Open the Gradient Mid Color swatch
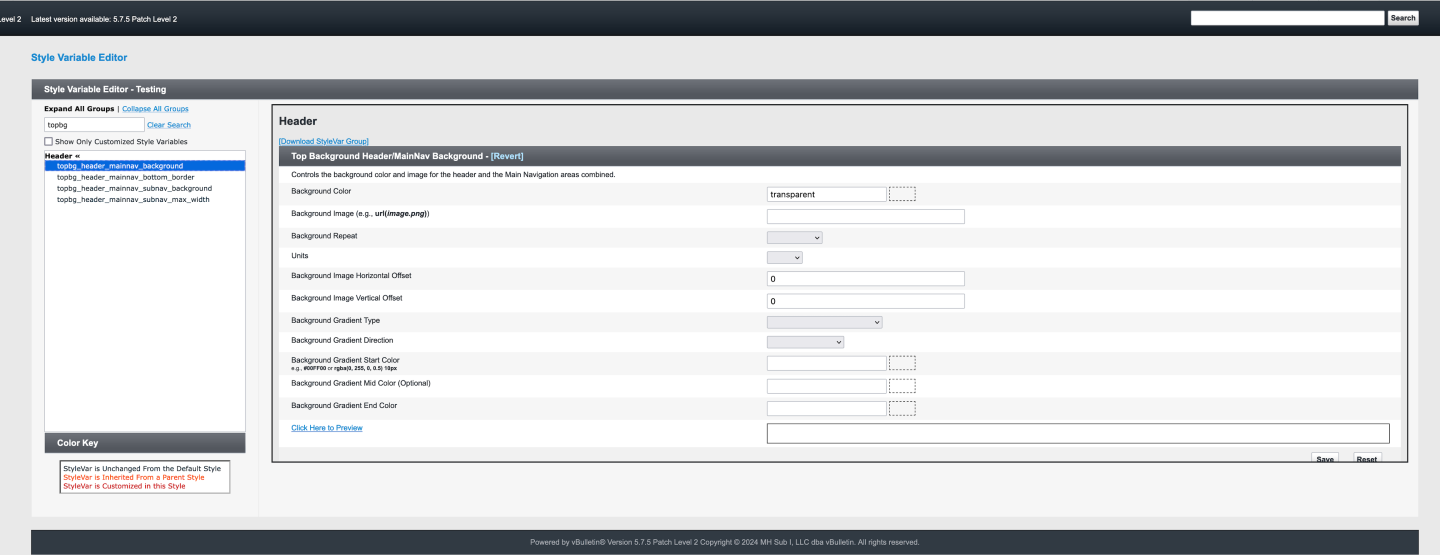Screen dimensions: 1440x555 coord(902,386)
